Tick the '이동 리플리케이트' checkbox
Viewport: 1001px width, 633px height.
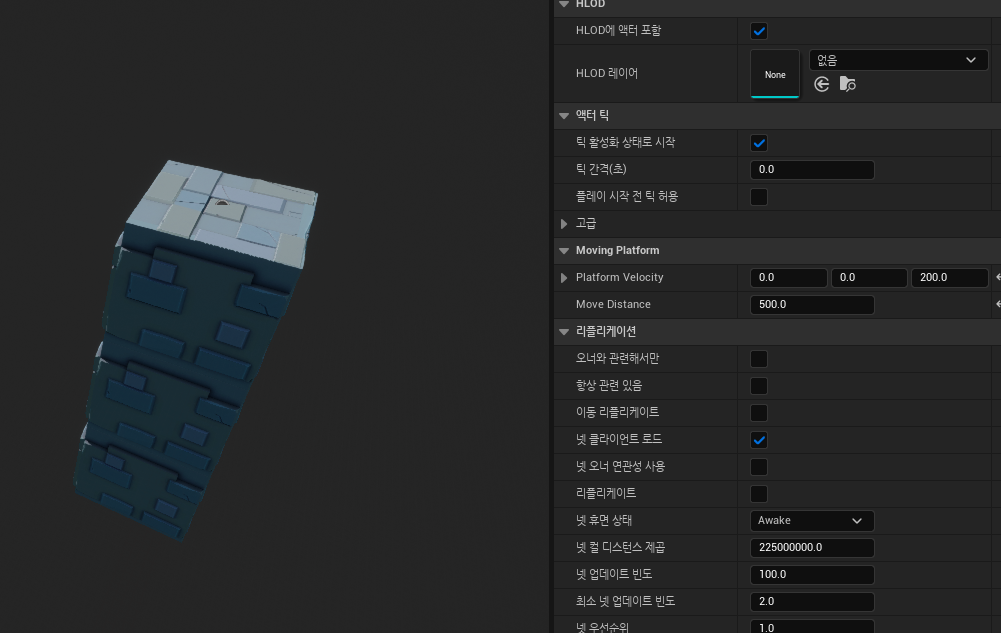[758, 413]
